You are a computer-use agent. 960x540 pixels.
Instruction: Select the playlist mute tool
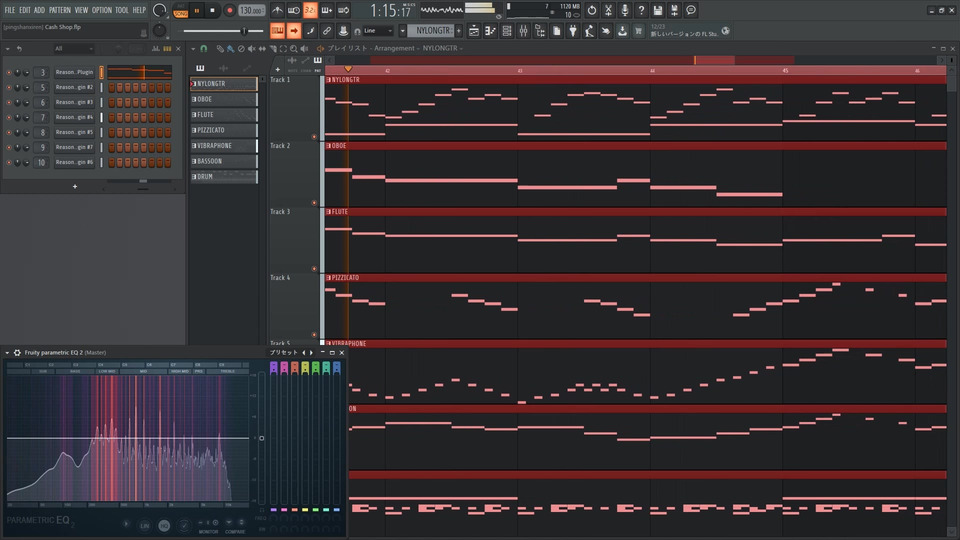click(x=252, y=48)
